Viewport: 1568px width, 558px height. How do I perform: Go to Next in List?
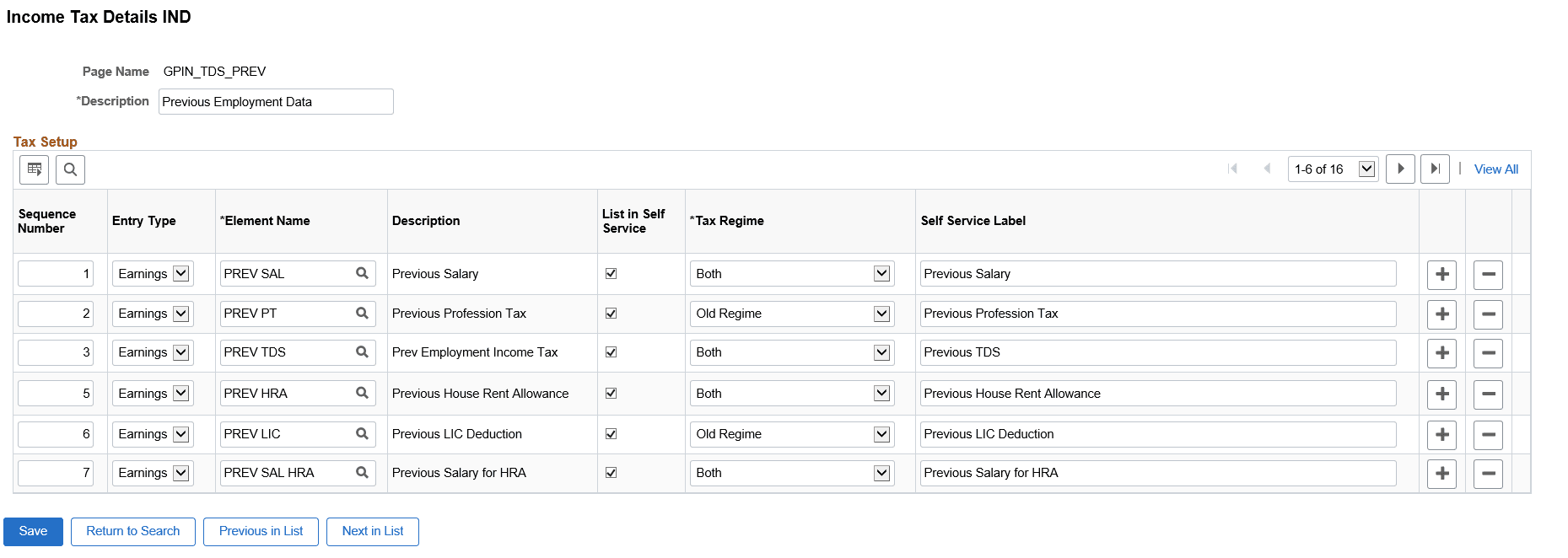coord(373,531)
